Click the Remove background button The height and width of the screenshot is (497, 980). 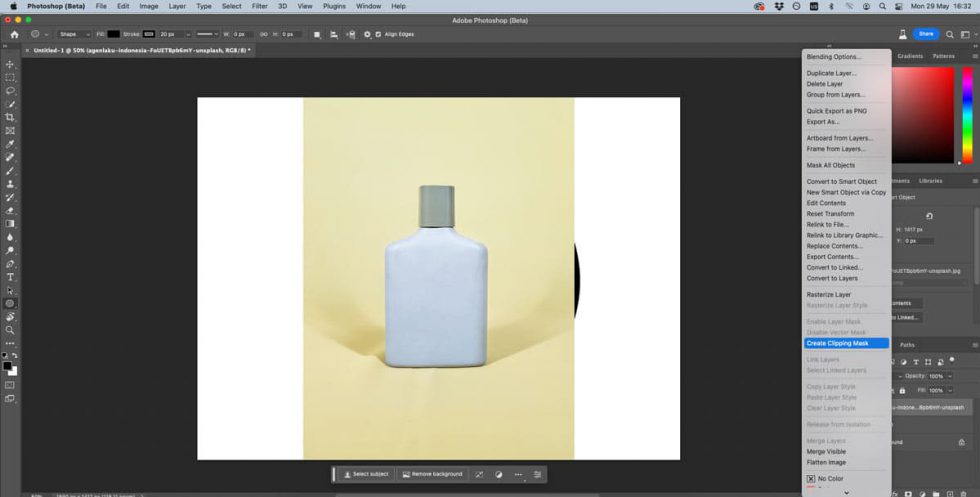pyautogui.click(x=432, y=474)
